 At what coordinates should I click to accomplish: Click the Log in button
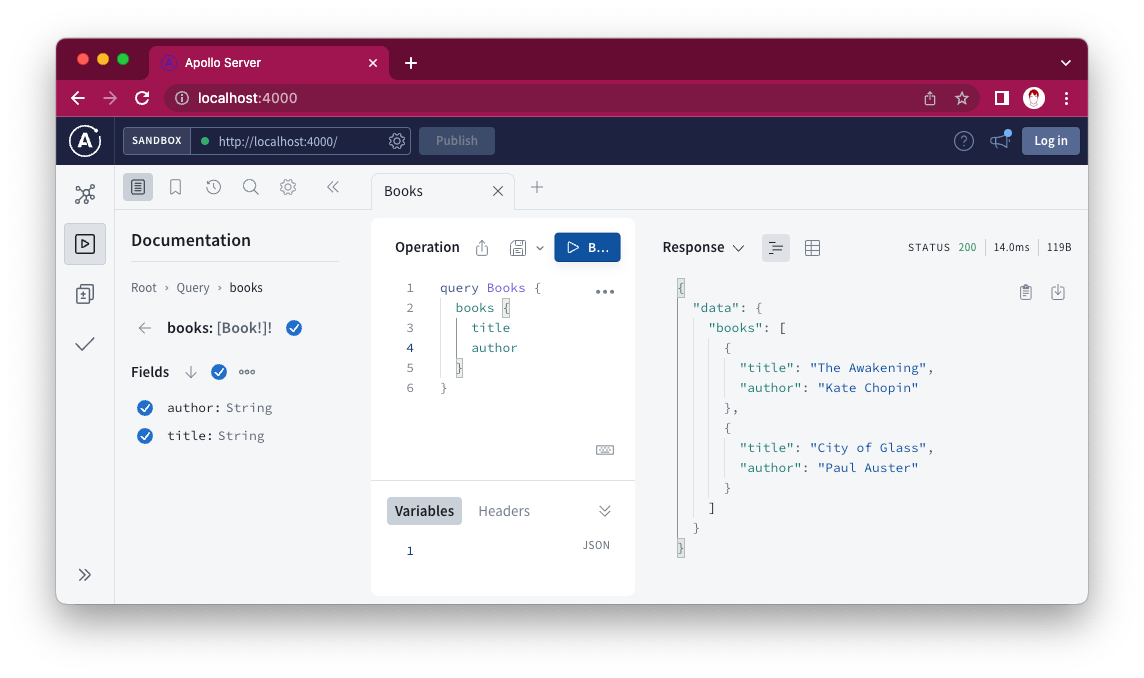coord(1051,141)
